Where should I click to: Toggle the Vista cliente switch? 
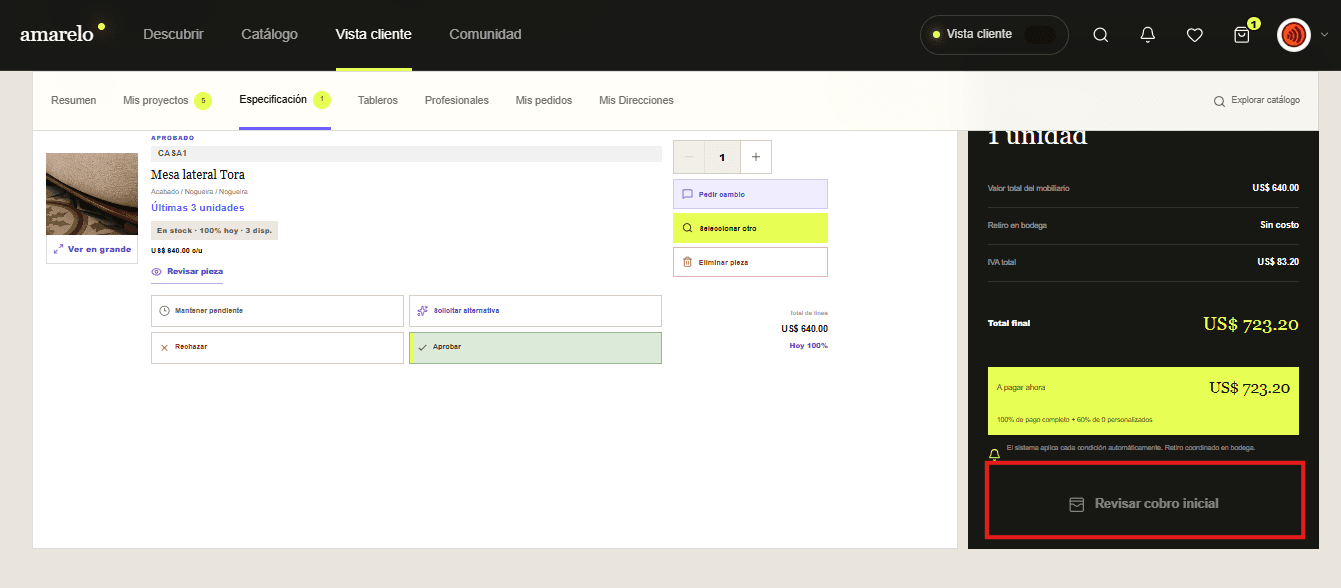pyautogui.click(x=1039, y=34)
